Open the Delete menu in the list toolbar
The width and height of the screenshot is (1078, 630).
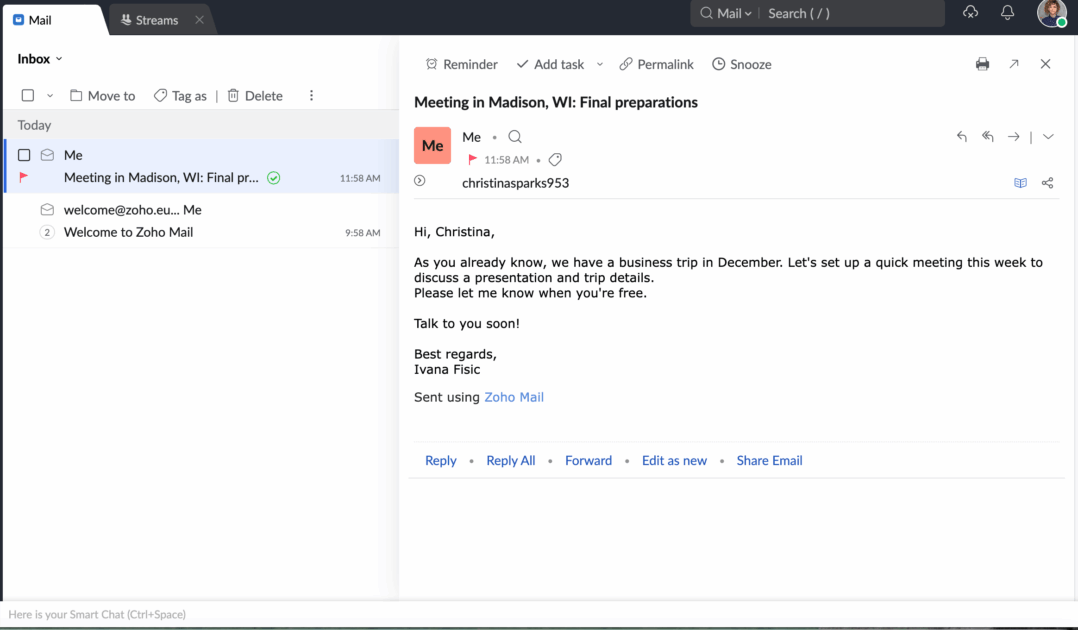(x=254, y=95)
